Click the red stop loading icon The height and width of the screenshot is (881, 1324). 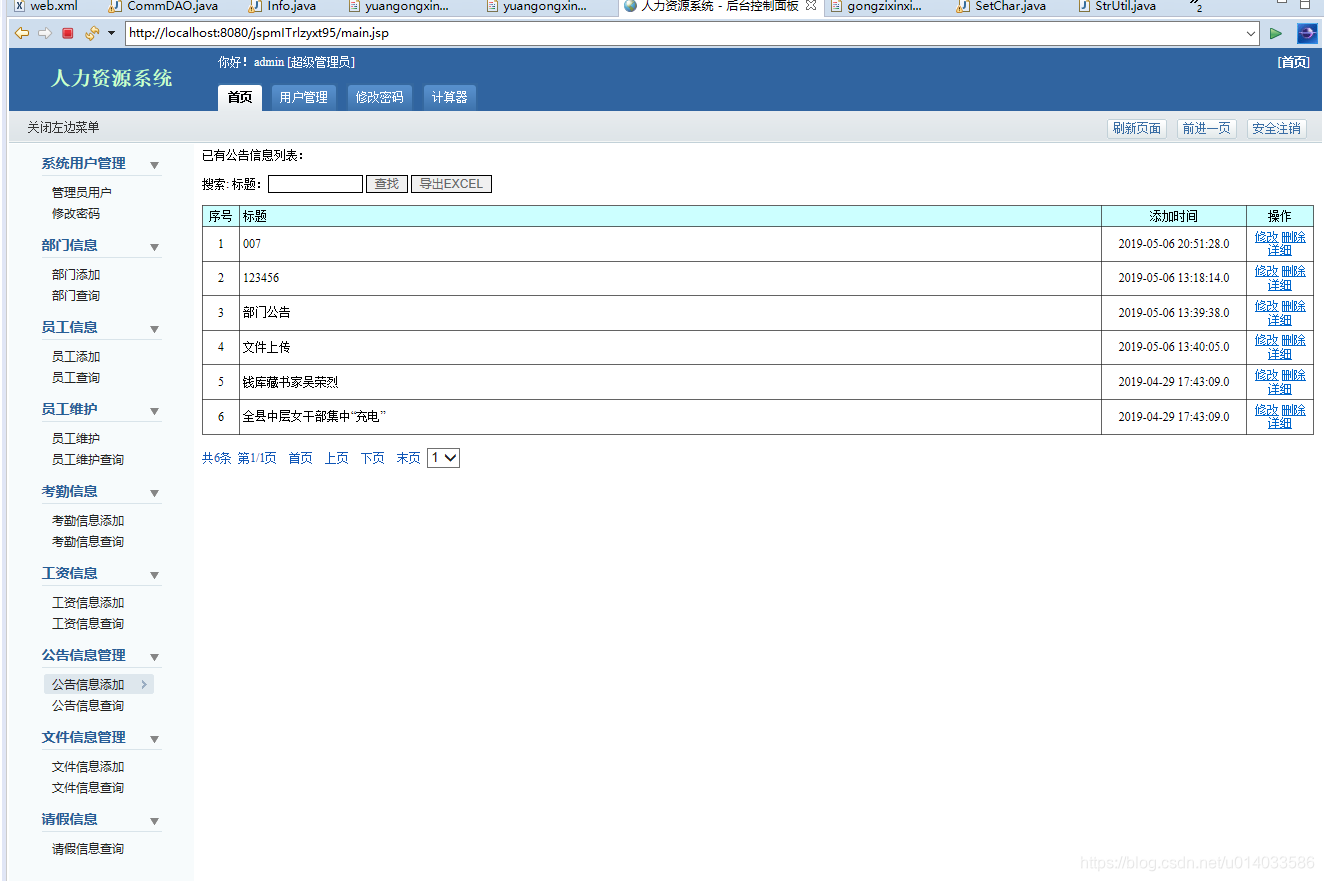point(68,33)
